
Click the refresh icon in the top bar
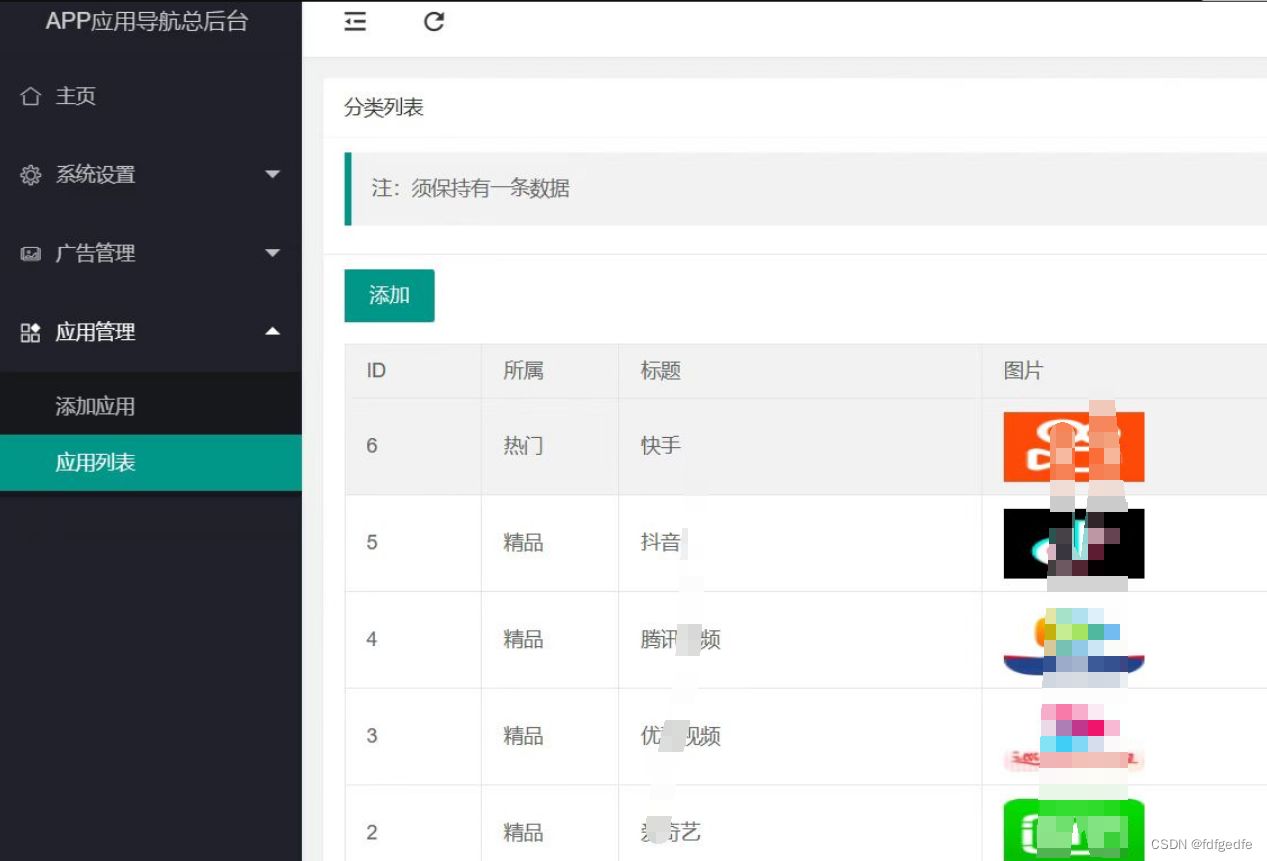click(x=433, y=21)
